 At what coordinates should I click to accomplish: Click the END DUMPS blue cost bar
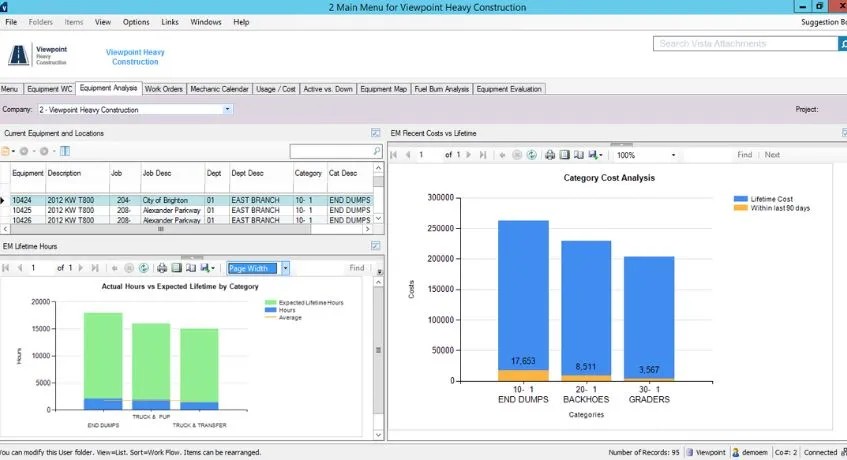pos(523,295)
